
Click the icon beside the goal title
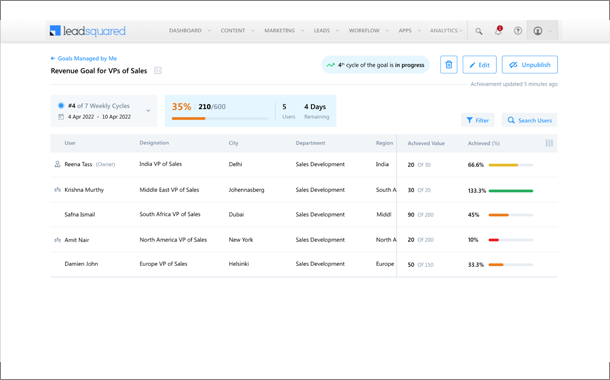point(158,70)
